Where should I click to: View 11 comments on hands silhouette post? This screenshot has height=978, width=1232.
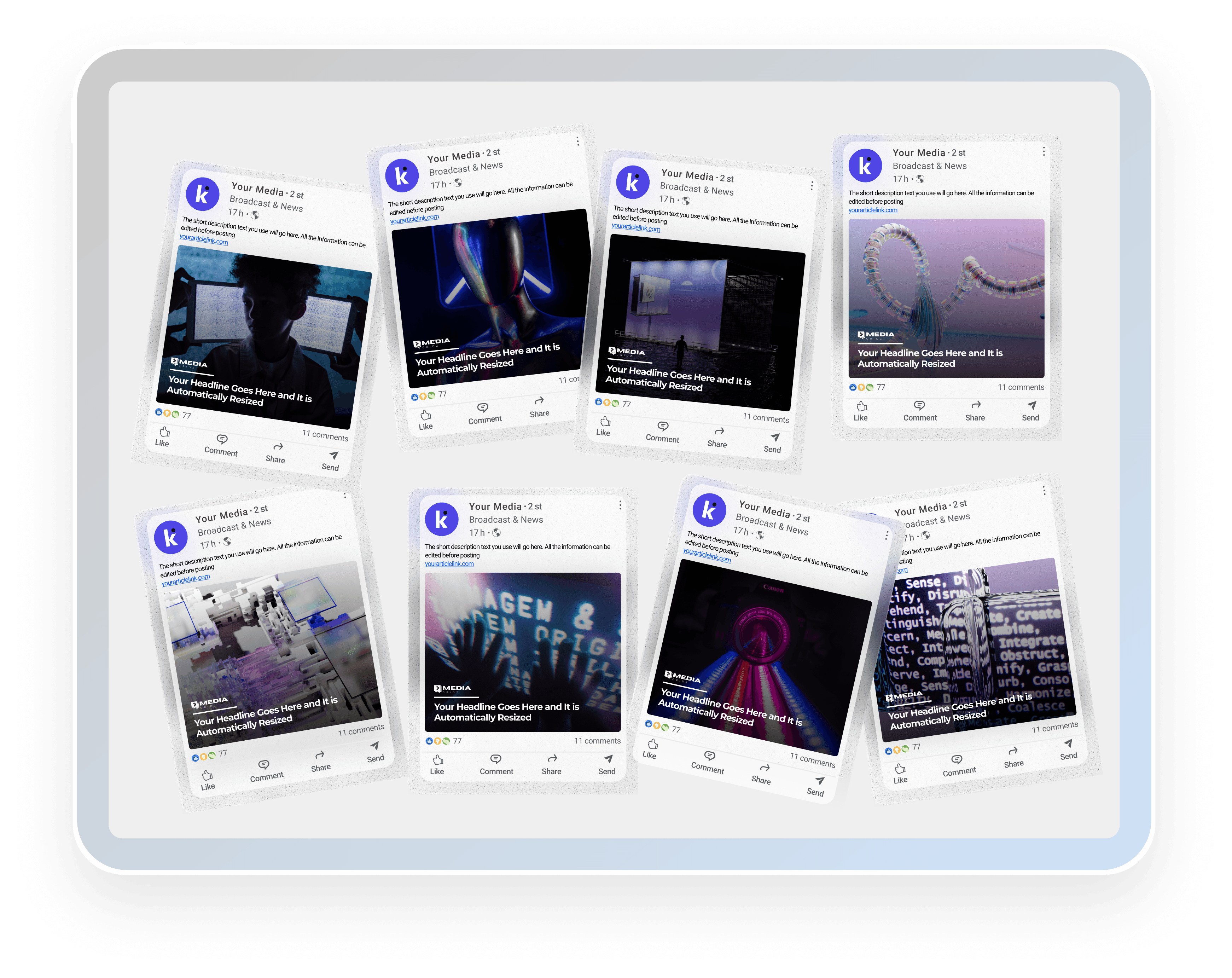(597, 741)
